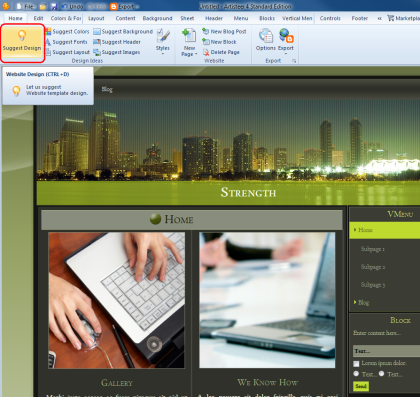The image size is (420, 397).
Task: Expand the Styles dropdown arrow
Action: 163,53
